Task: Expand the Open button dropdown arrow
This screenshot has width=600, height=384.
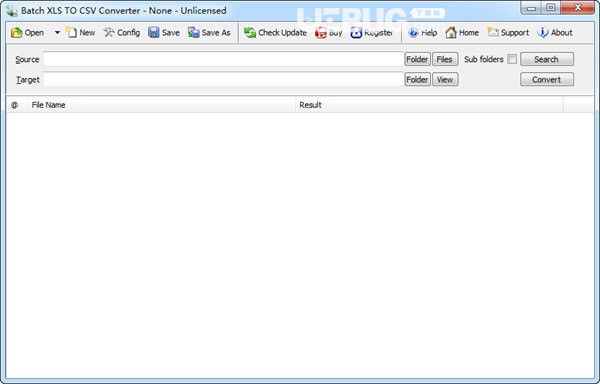Action: [x=57, y=33]
